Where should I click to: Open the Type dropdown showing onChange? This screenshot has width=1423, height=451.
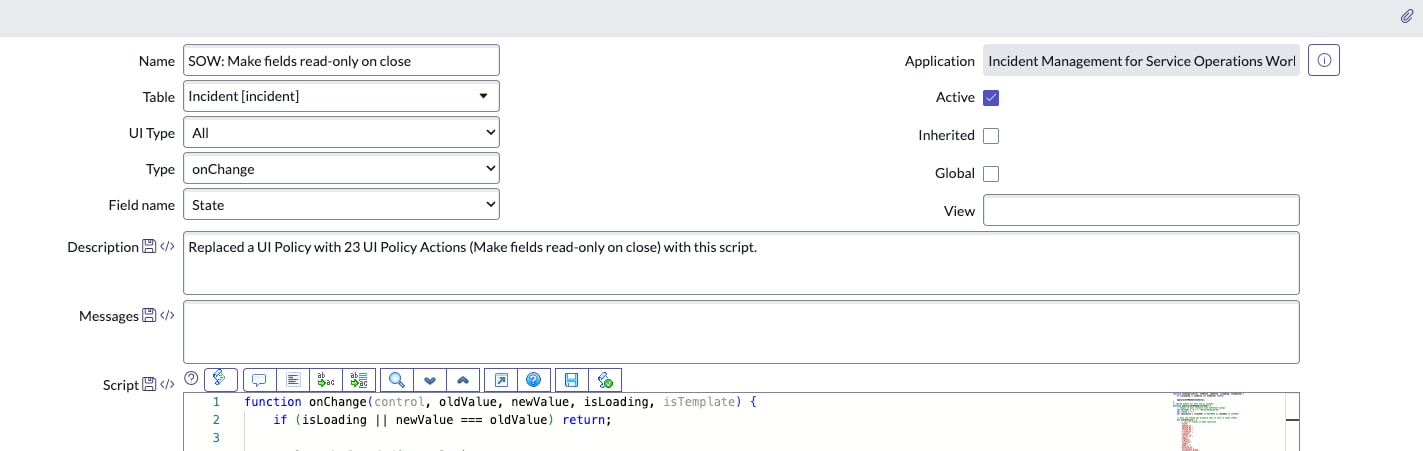(x=341, y=169)
